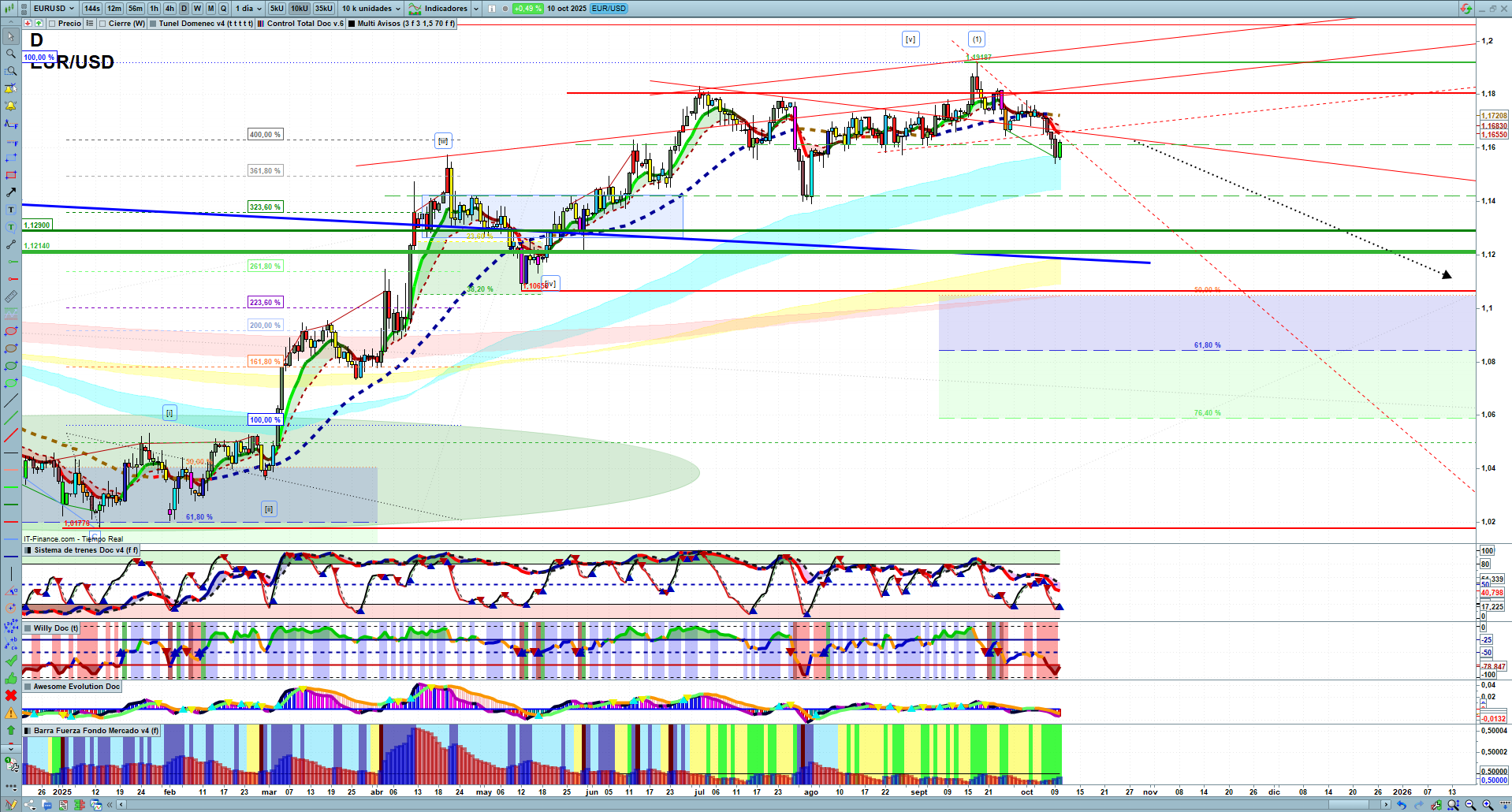Click the red X delete tool
1512x812 pixels.
point(11,695)
